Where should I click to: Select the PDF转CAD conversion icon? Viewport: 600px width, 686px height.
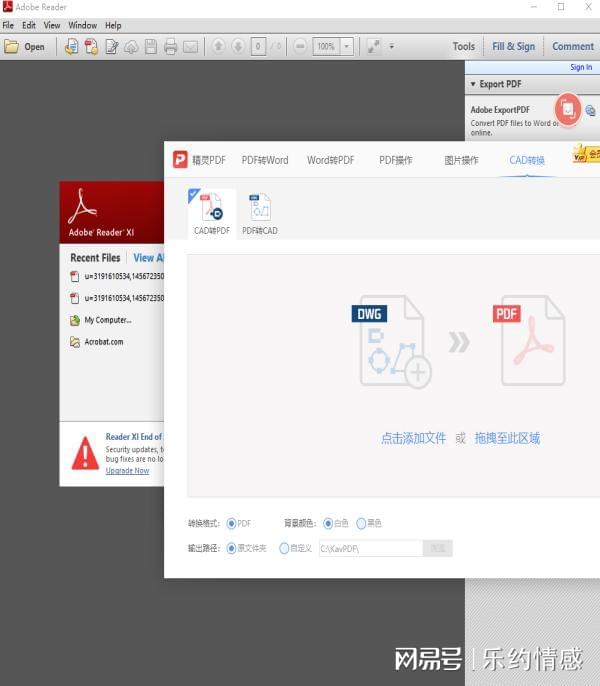[x=260, y=214]
